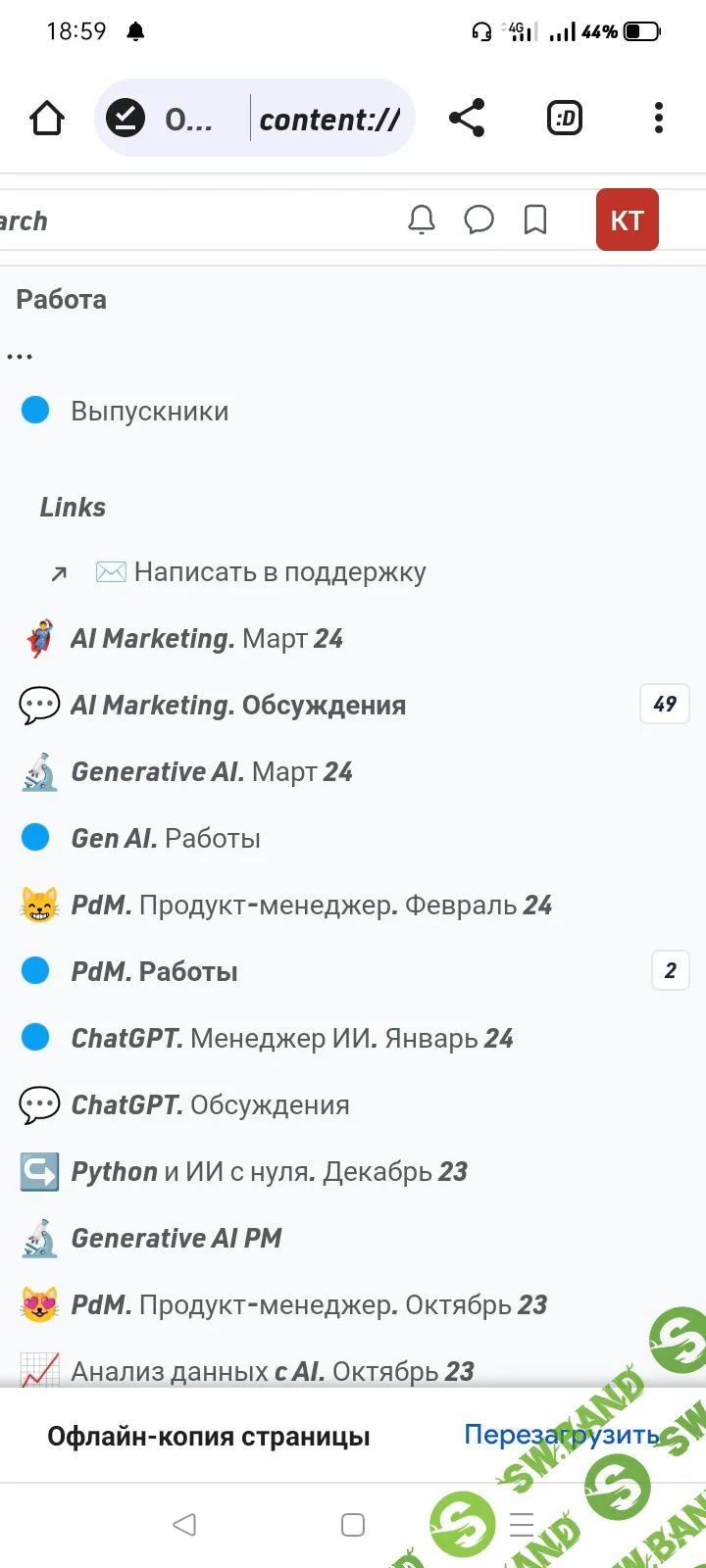706x1568 pixels.
Task: Open ChatGPT. Обсуждения chat space
Action: 210,1105
